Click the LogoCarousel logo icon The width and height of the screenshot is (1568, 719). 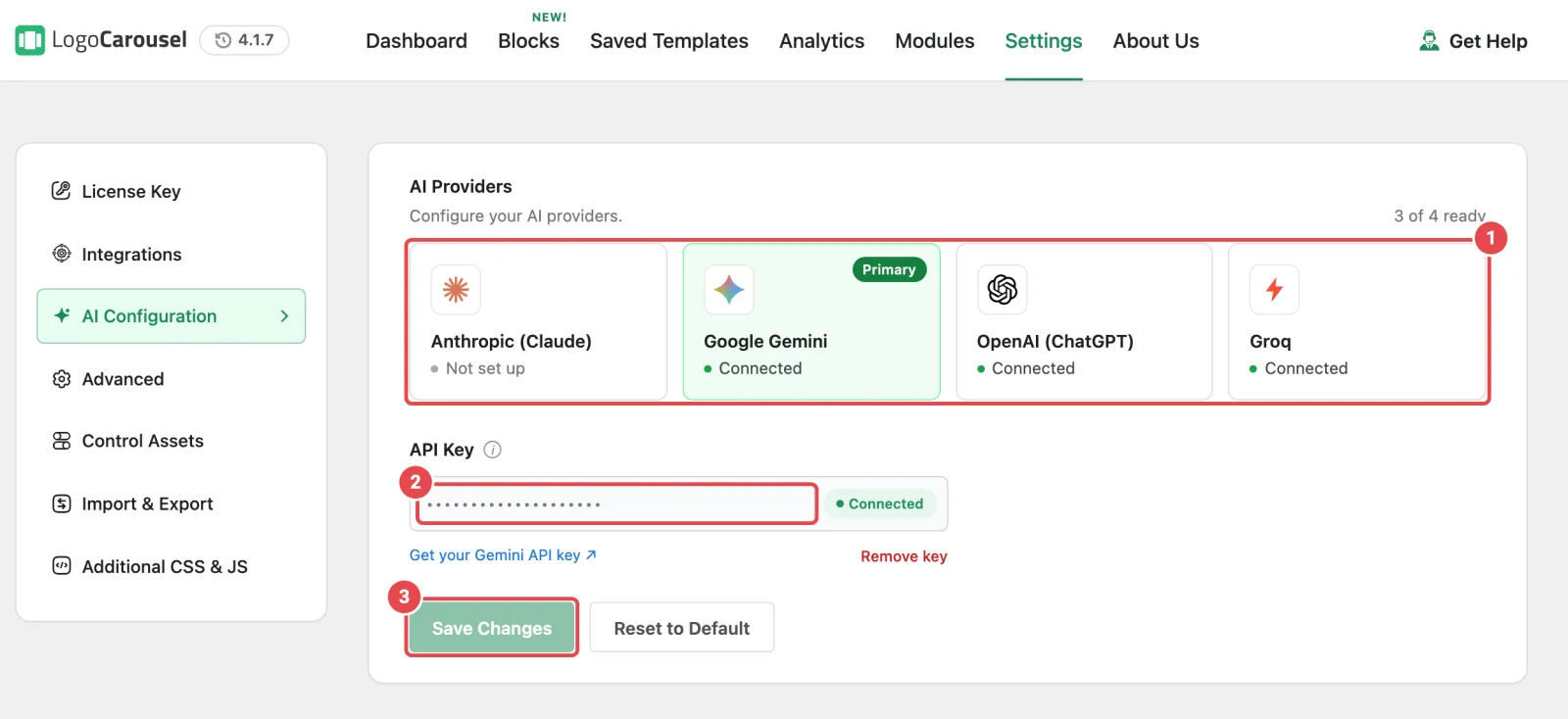click(30, 40)
